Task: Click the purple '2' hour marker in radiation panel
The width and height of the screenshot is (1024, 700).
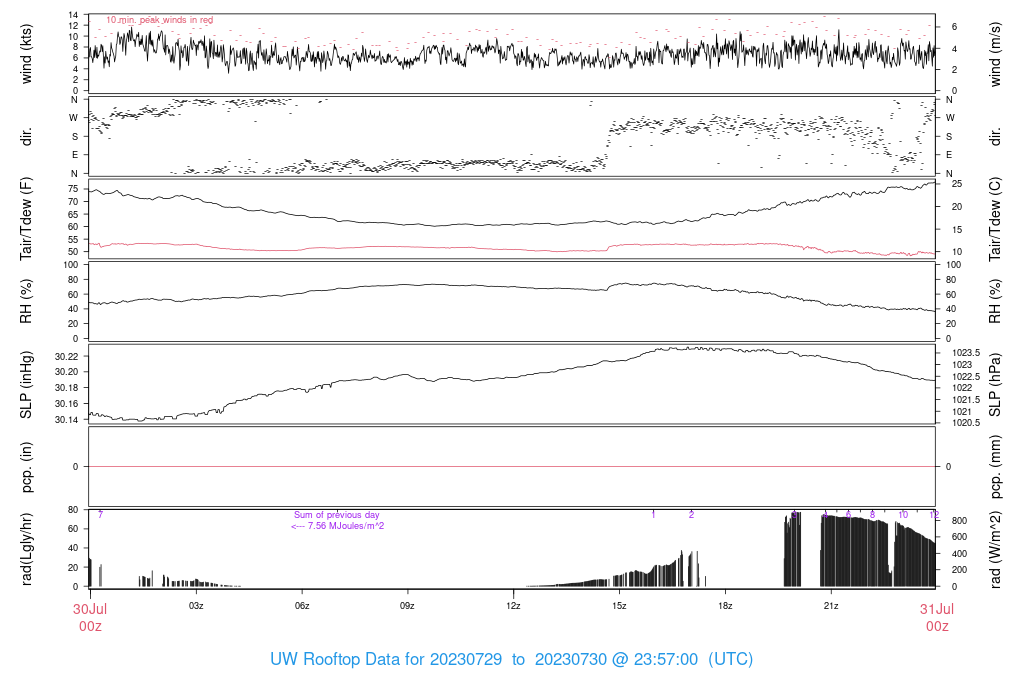Action: pyautogui.click(x=691, y=515)
